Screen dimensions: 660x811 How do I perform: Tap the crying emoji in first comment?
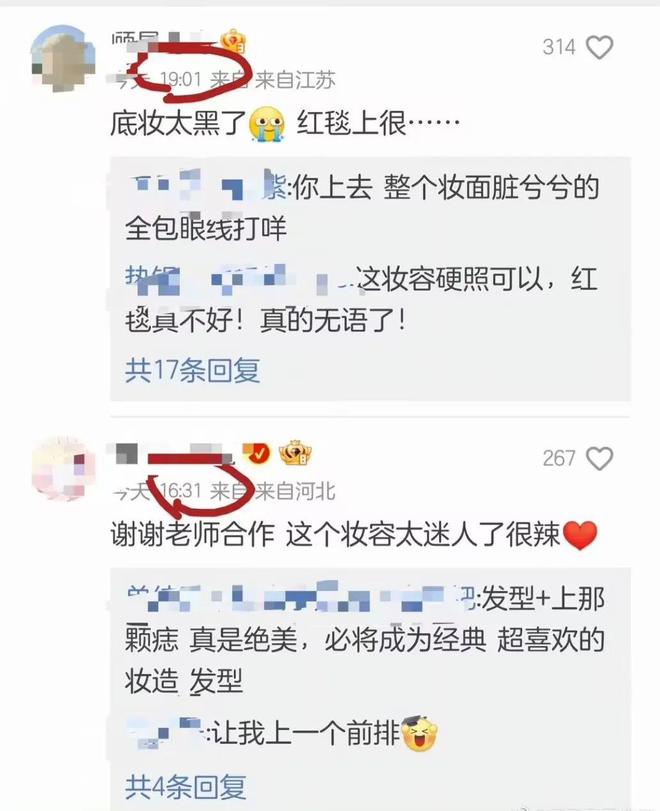pos(267,124)
